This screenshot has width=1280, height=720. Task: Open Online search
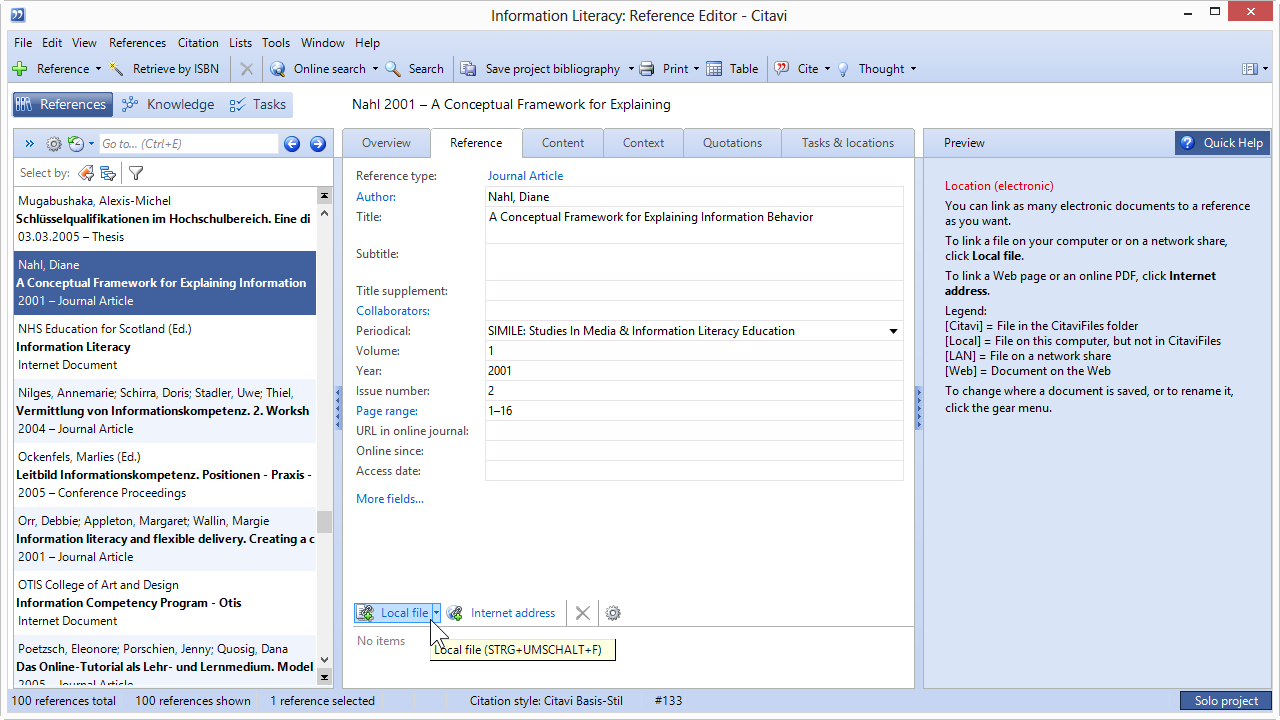[x=318, y=69]
